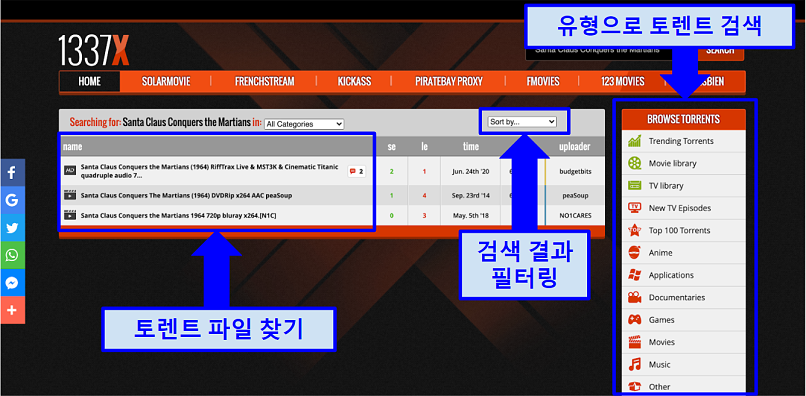Image resolution: width=806 pixels, height=396 pixels.
Task: Click the time column header
Action: pyautogui.click(x=471, y=147)
